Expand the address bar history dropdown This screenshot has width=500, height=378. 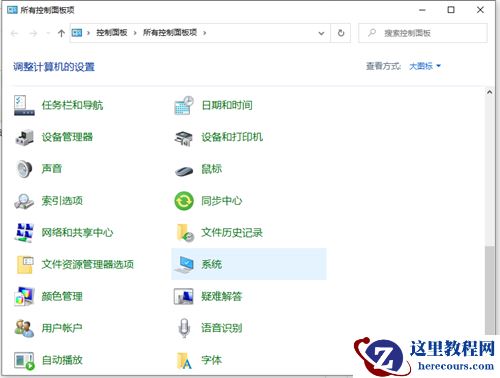[x=321, y=33]
